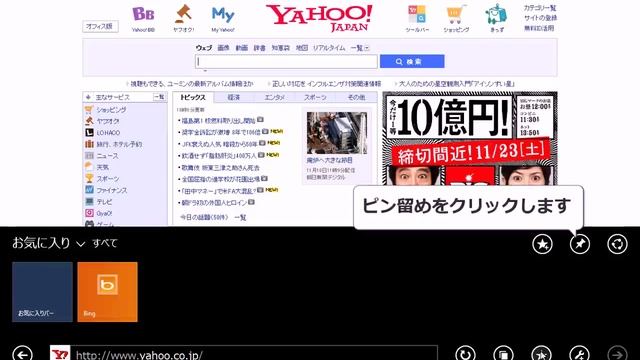Click the forward arrow button
The width and height of the screenshot is (640, 360).
(617, 353)
